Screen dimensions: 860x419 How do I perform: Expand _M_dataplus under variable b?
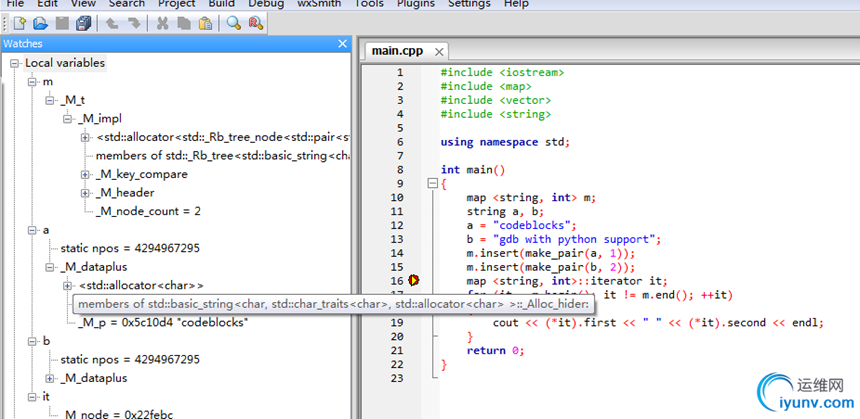(50, 378)
